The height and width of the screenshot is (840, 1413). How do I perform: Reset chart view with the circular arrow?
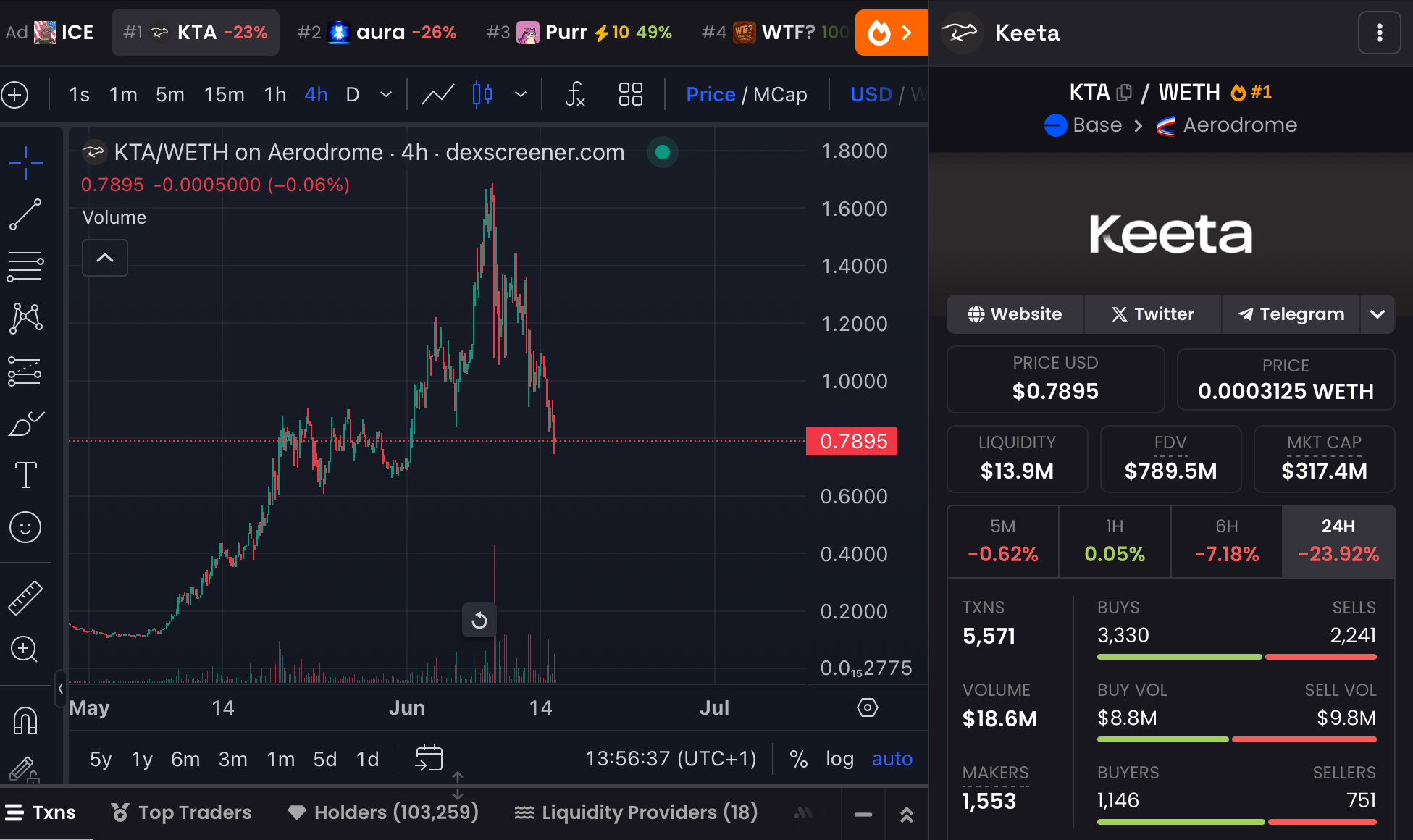pos(479,621)
